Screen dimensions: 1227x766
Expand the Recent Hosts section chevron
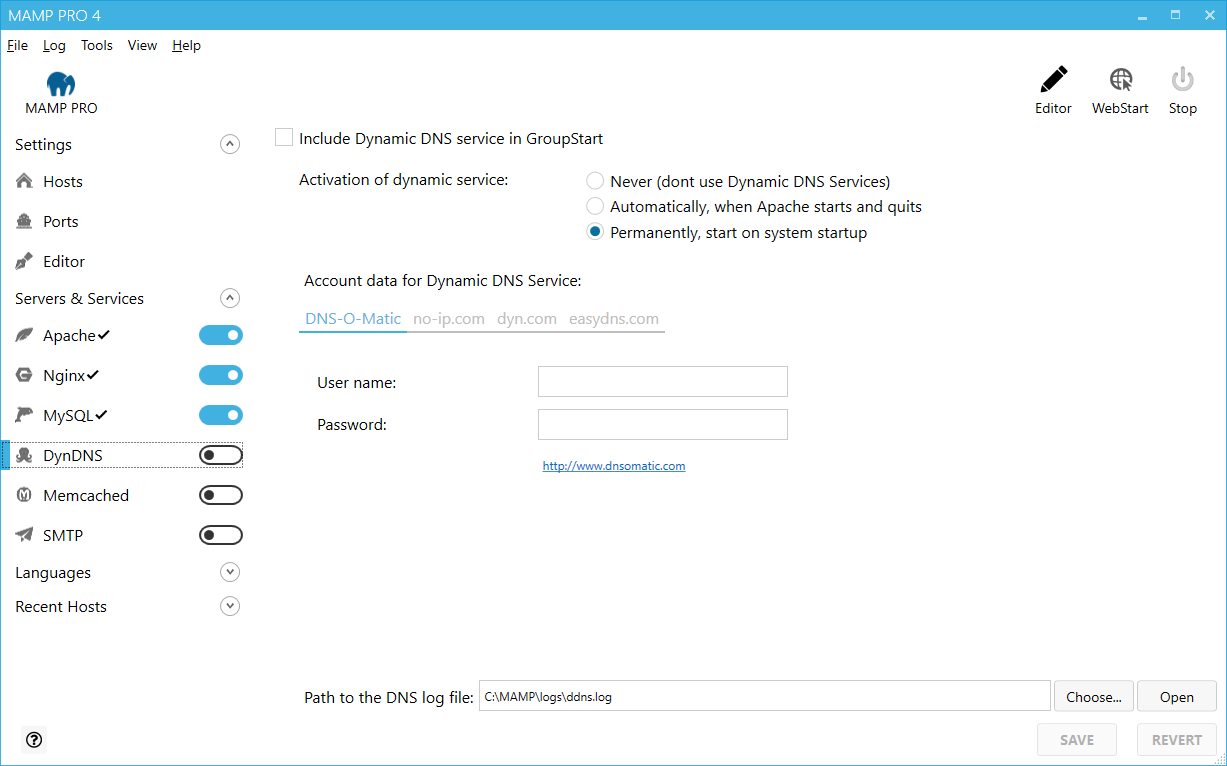click(x=230, y=606)
